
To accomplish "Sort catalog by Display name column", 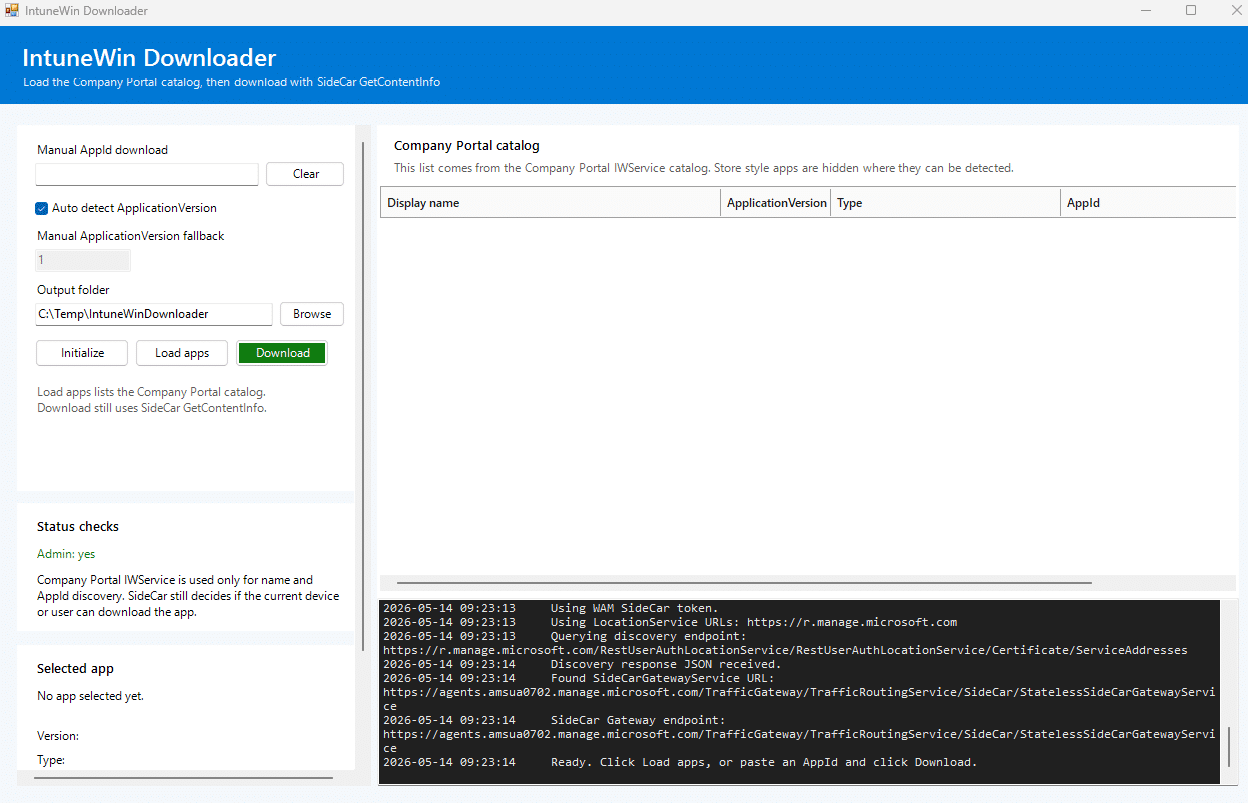I will tap(550, 203).
